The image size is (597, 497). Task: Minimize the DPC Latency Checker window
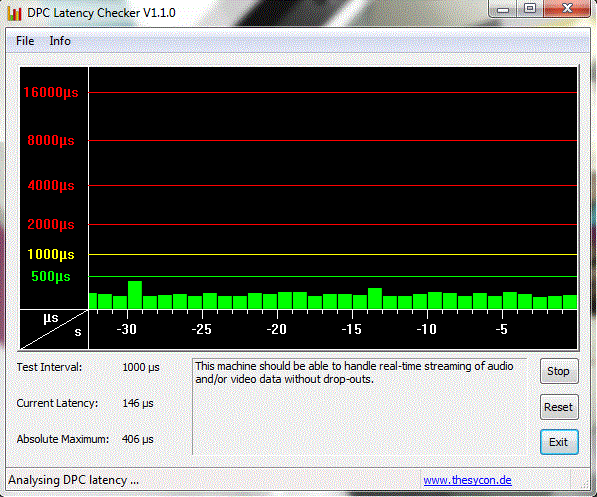pyautogui.click(x=503, y=8)
